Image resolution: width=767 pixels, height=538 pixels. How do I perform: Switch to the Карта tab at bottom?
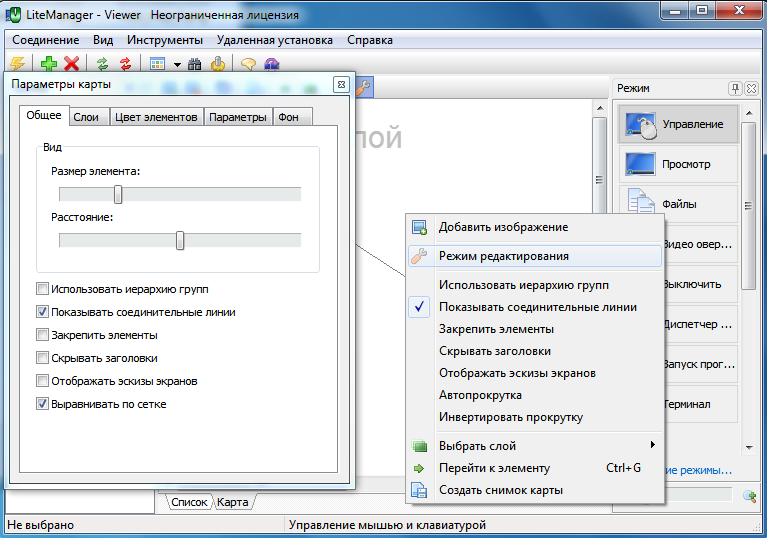233,502
